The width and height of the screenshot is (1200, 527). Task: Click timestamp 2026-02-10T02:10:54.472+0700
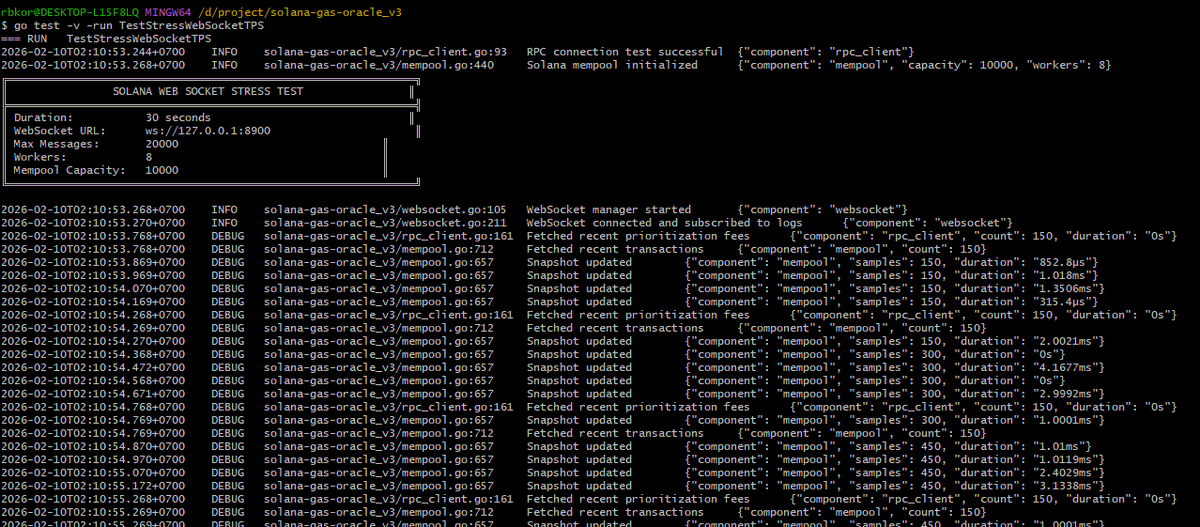coord(93,367)
